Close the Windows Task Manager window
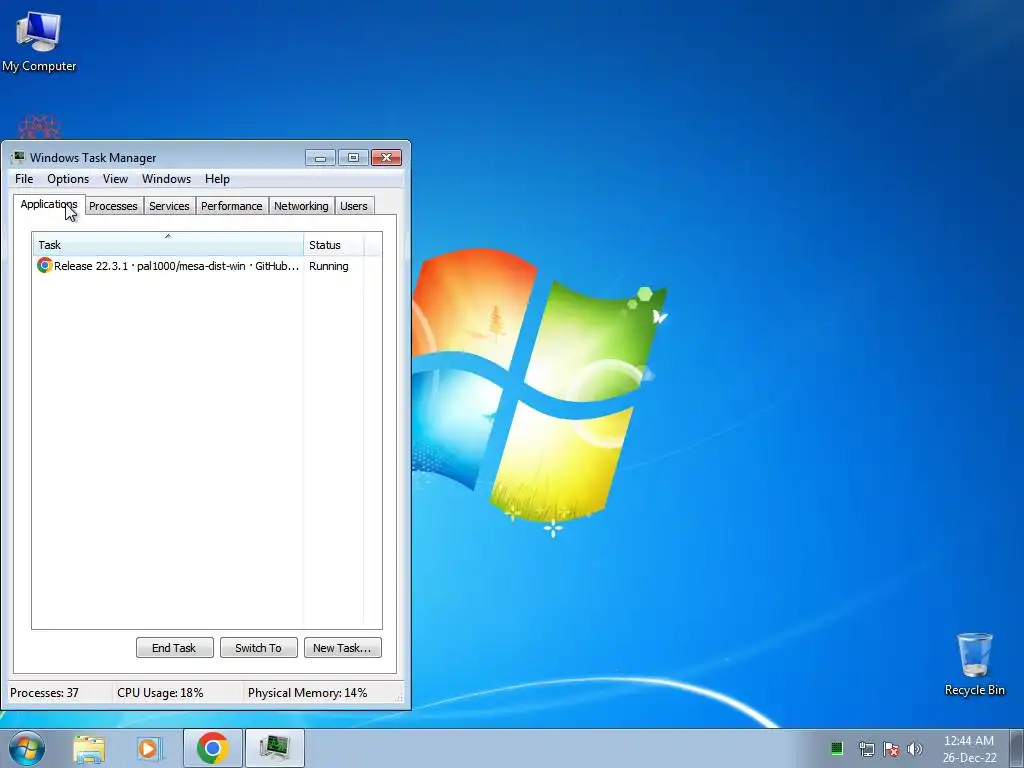 387,158
